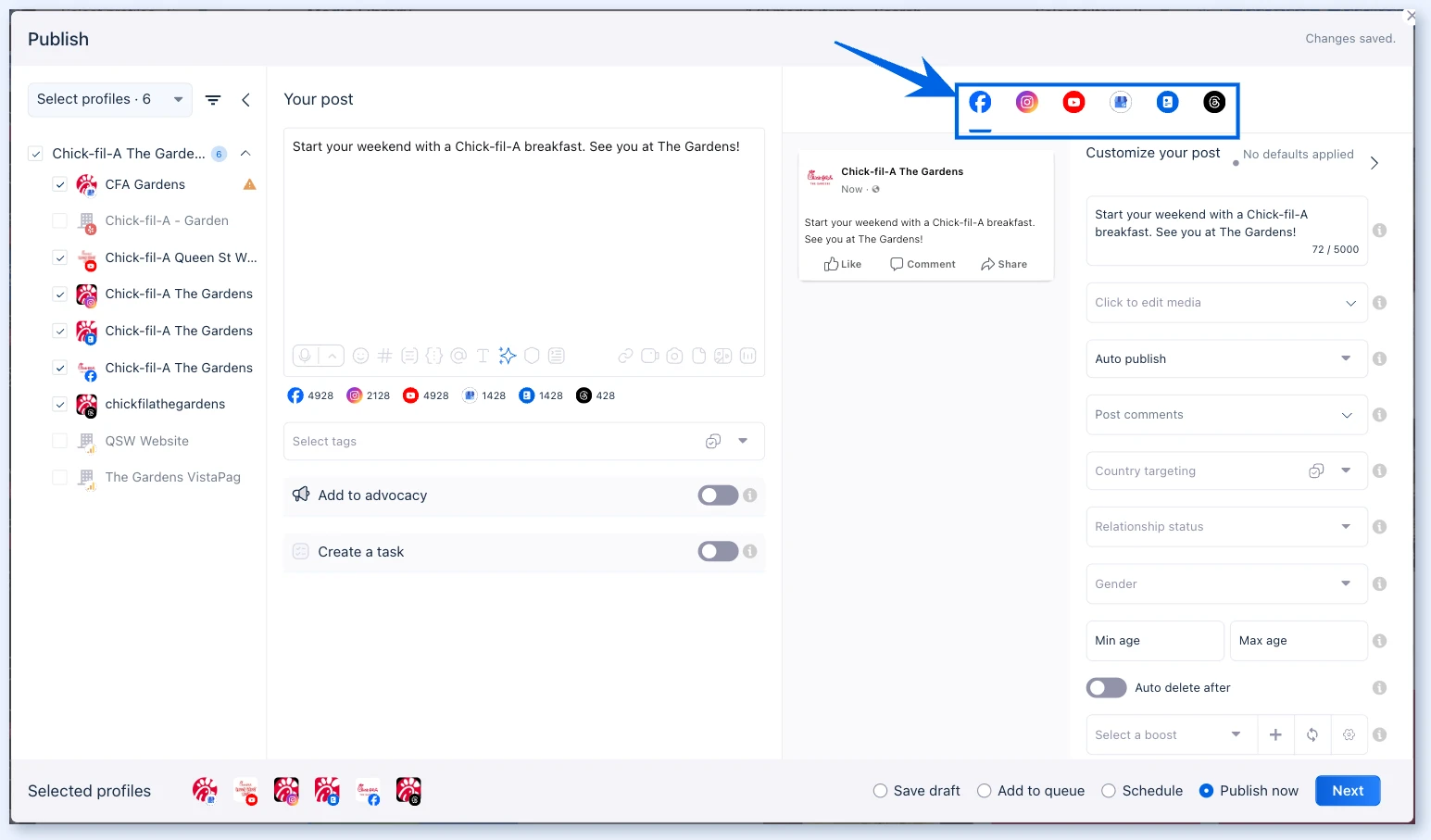Click the microphone voice input icon

[305, 356]
